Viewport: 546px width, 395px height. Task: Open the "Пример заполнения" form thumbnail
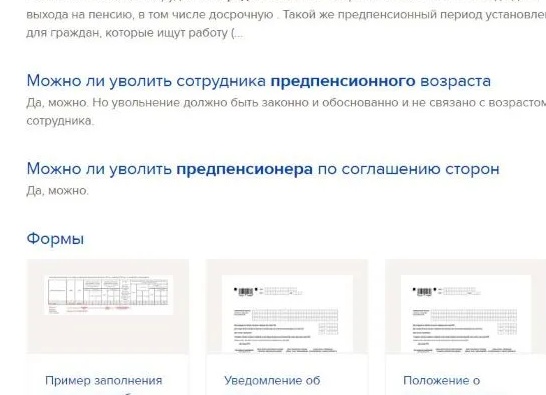(108, 306)
